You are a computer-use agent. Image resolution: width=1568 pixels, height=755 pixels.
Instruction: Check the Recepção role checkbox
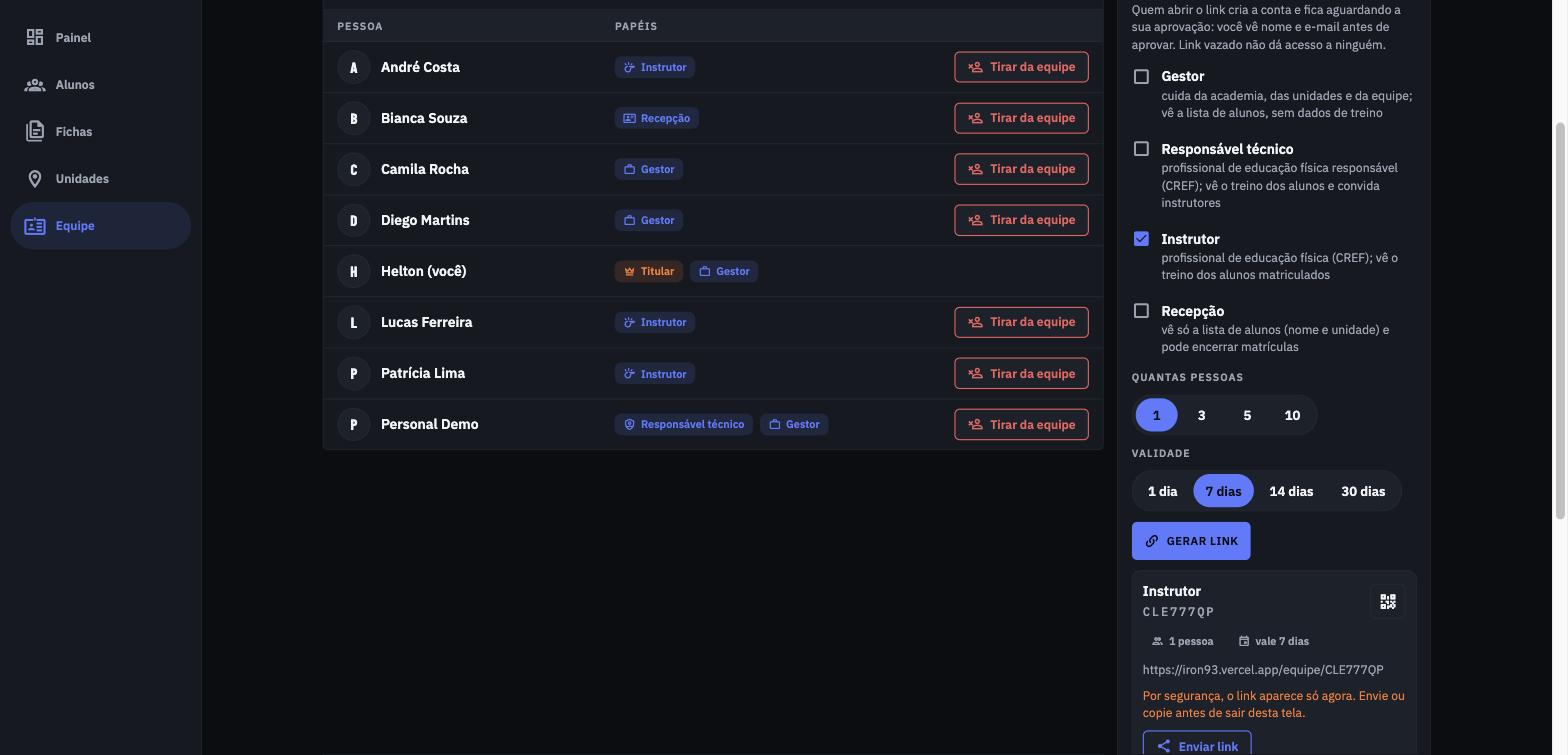[x=1141, y=311]
